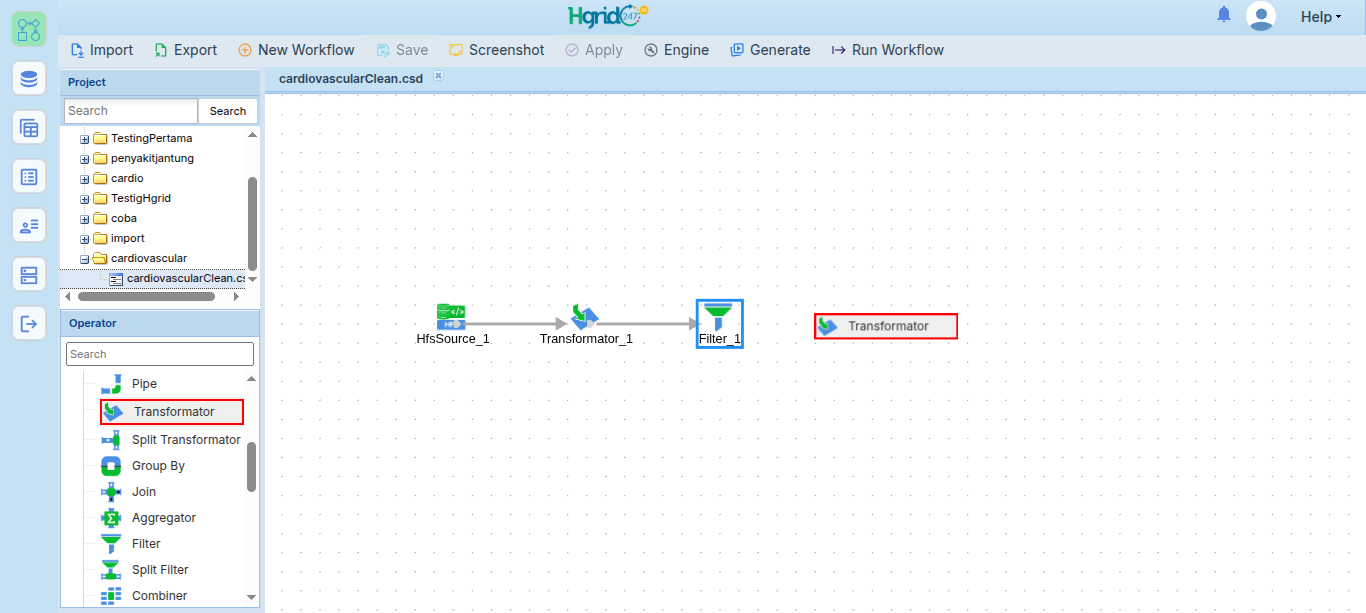Expand the TestigHgrid folder
The width and height of the screenshot is (1366, 613).
click(x=85, y=199)
